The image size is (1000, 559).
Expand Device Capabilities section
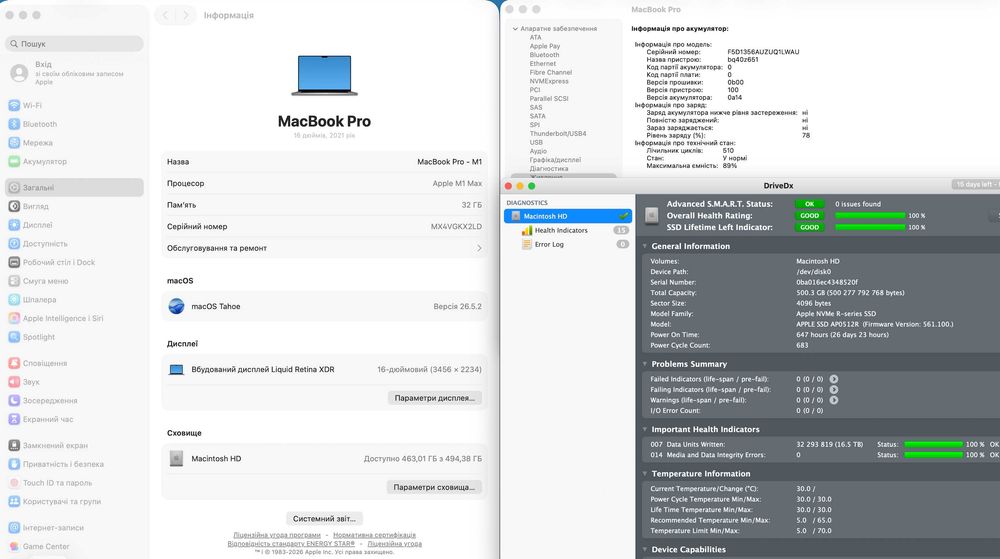[x=645, y=549]
